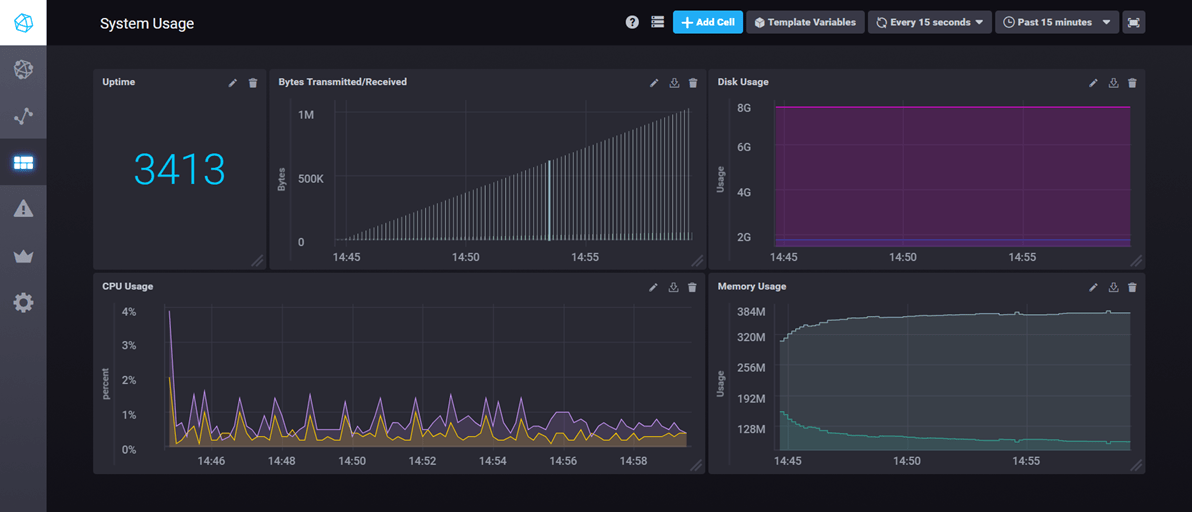The image size is (1192, 512).
Task: Open the Host List from the sidebar
Action: pyautogui.click(x=23, y=69)
